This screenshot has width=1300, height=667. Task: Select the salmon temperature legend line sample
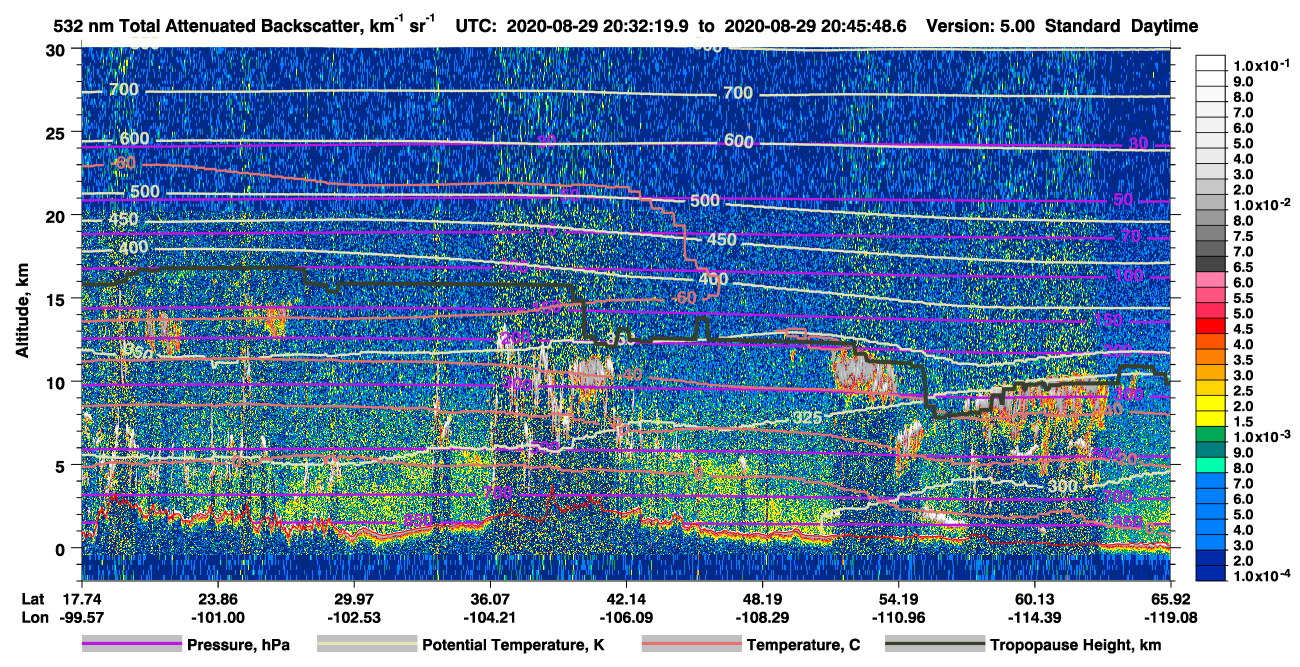click(691, 645)
